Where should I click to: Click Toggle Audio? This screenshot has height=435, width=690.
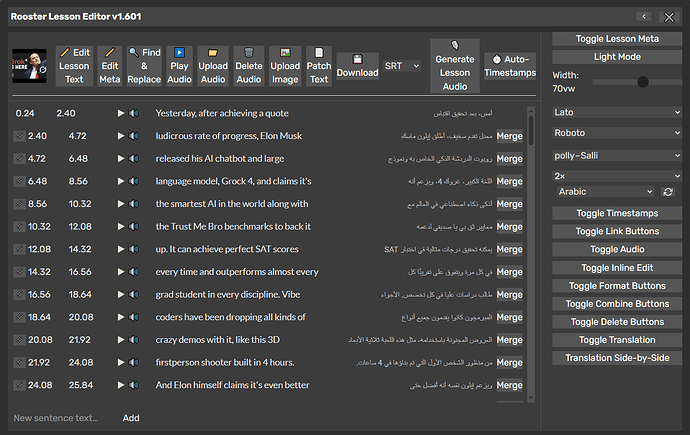point(617,249)
